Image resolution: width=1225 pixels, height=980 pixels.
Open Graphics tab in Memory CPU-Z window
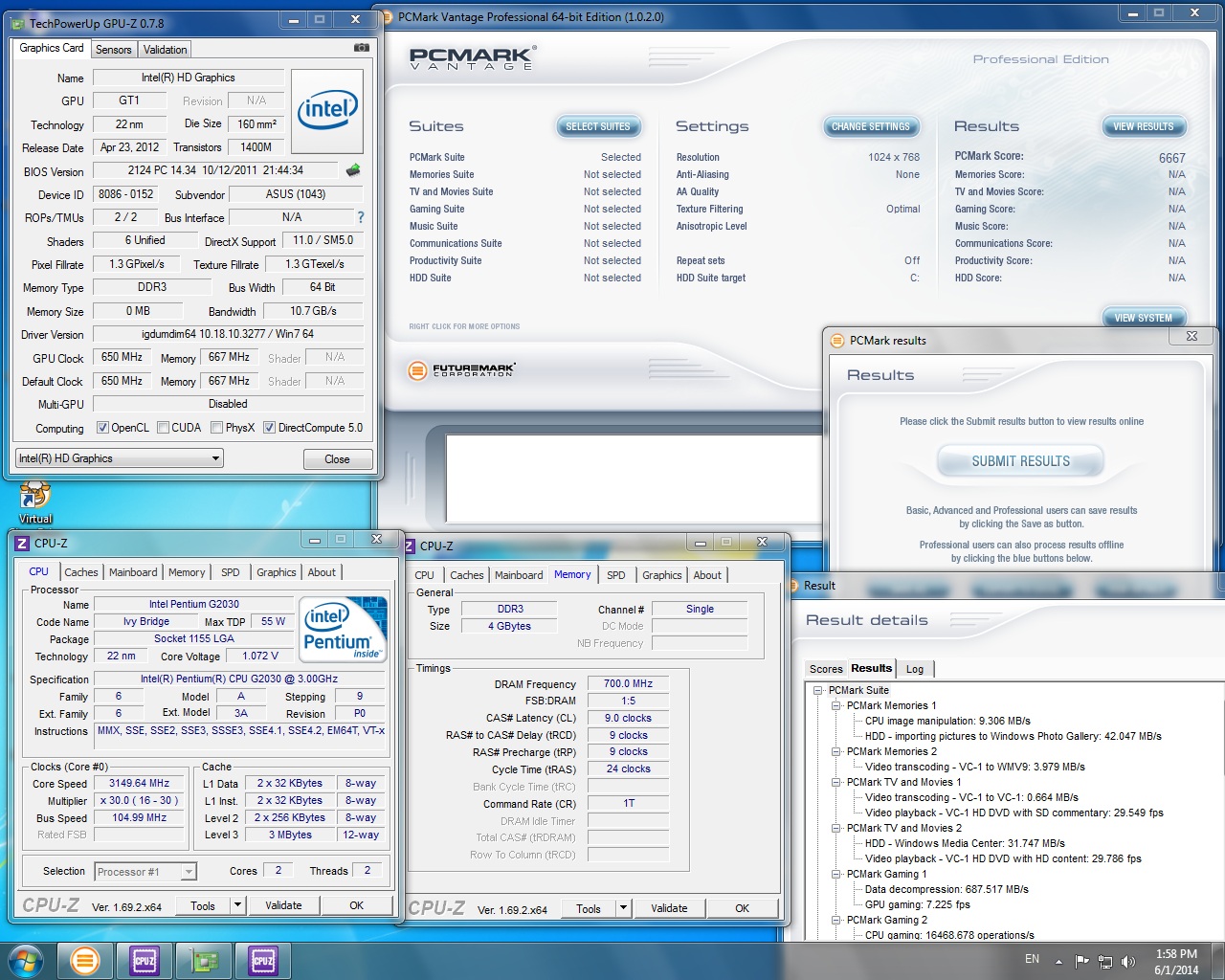(662, 575)
